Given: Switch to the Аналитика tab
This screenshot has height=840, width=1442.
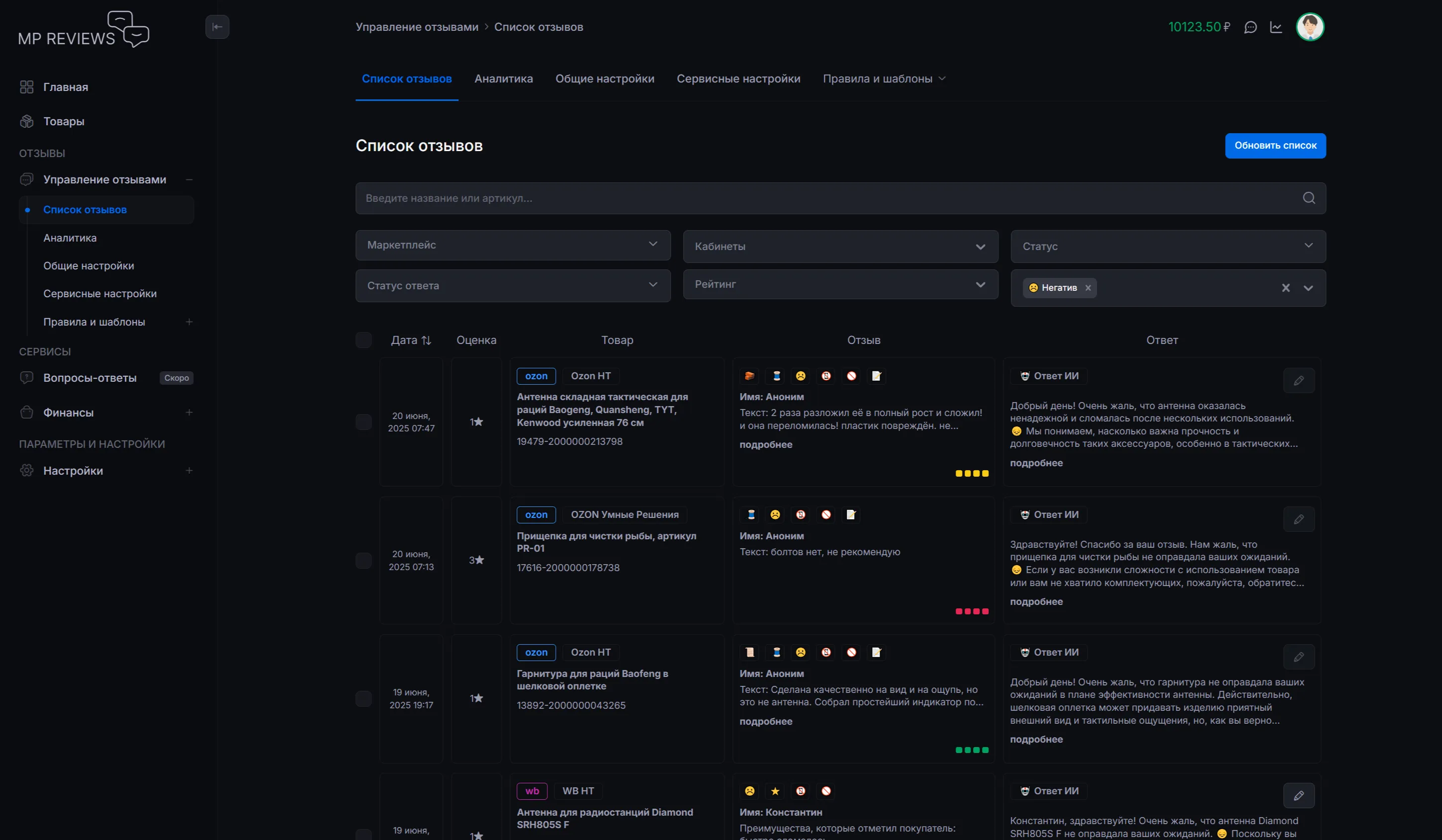Looking at the screenshot, I should pyautogui.click(x=504, y=79).
